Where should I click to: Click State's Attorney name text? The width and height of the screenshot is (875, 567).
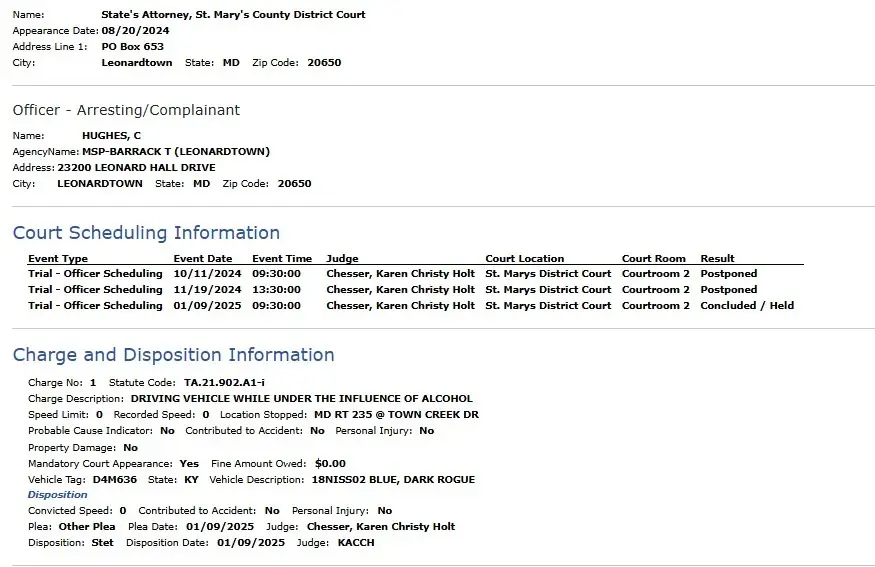(233, 15)
